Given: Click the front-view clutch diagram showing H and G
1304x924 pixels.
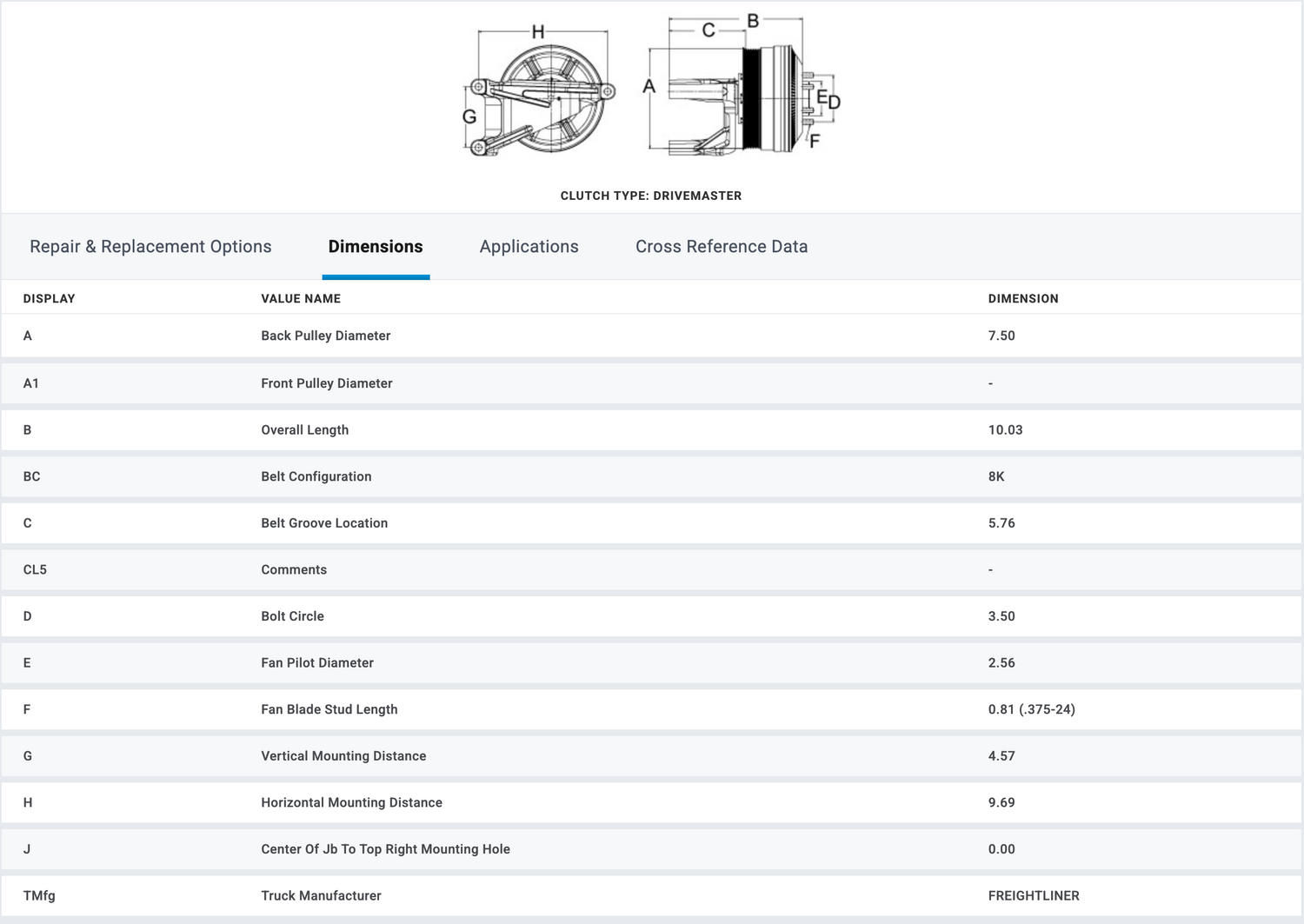Looking at the screenshot, I should click(539, 94).
